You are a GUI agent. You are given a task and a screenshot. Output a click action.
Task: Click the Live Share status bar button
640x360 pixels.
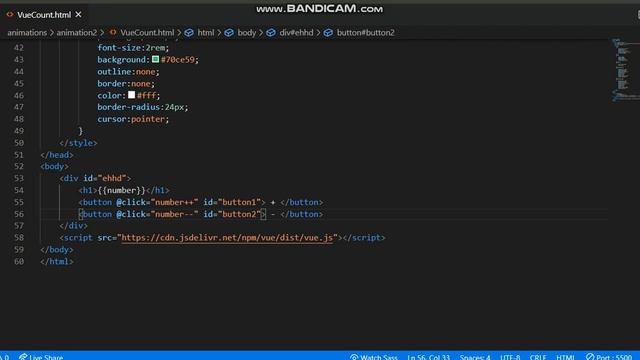tap(41, 357)
